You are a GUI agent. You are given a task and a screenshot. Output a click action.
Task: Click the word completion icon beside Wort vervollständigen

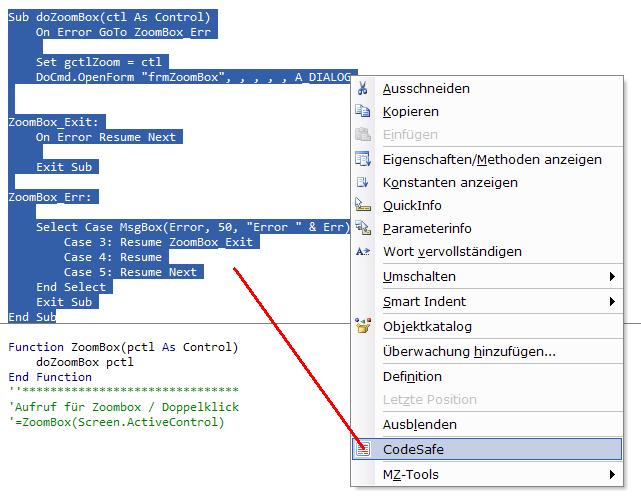pyautogui.click(x=363, y=252)
